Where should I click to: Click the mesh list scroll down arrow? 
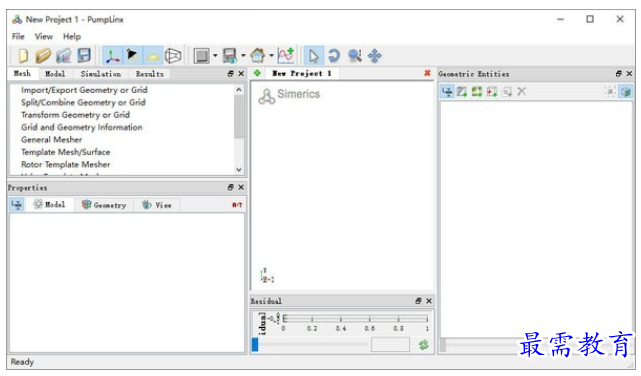tap(239, 169)
